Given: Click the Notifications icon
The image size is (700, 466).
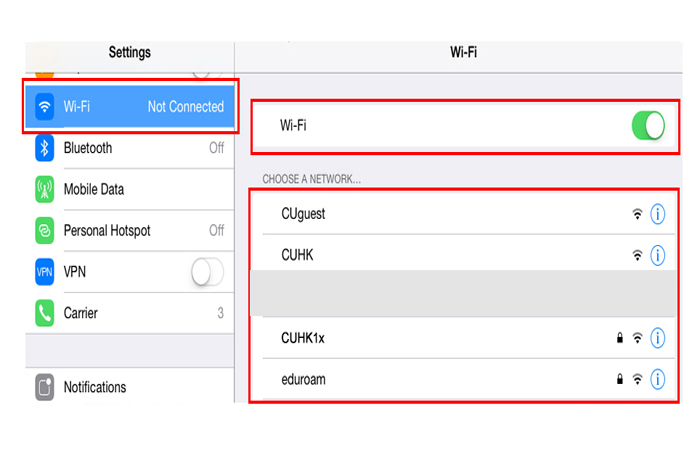Looking at the screenshot, I should pyautogui.click(x=45, y=387).
